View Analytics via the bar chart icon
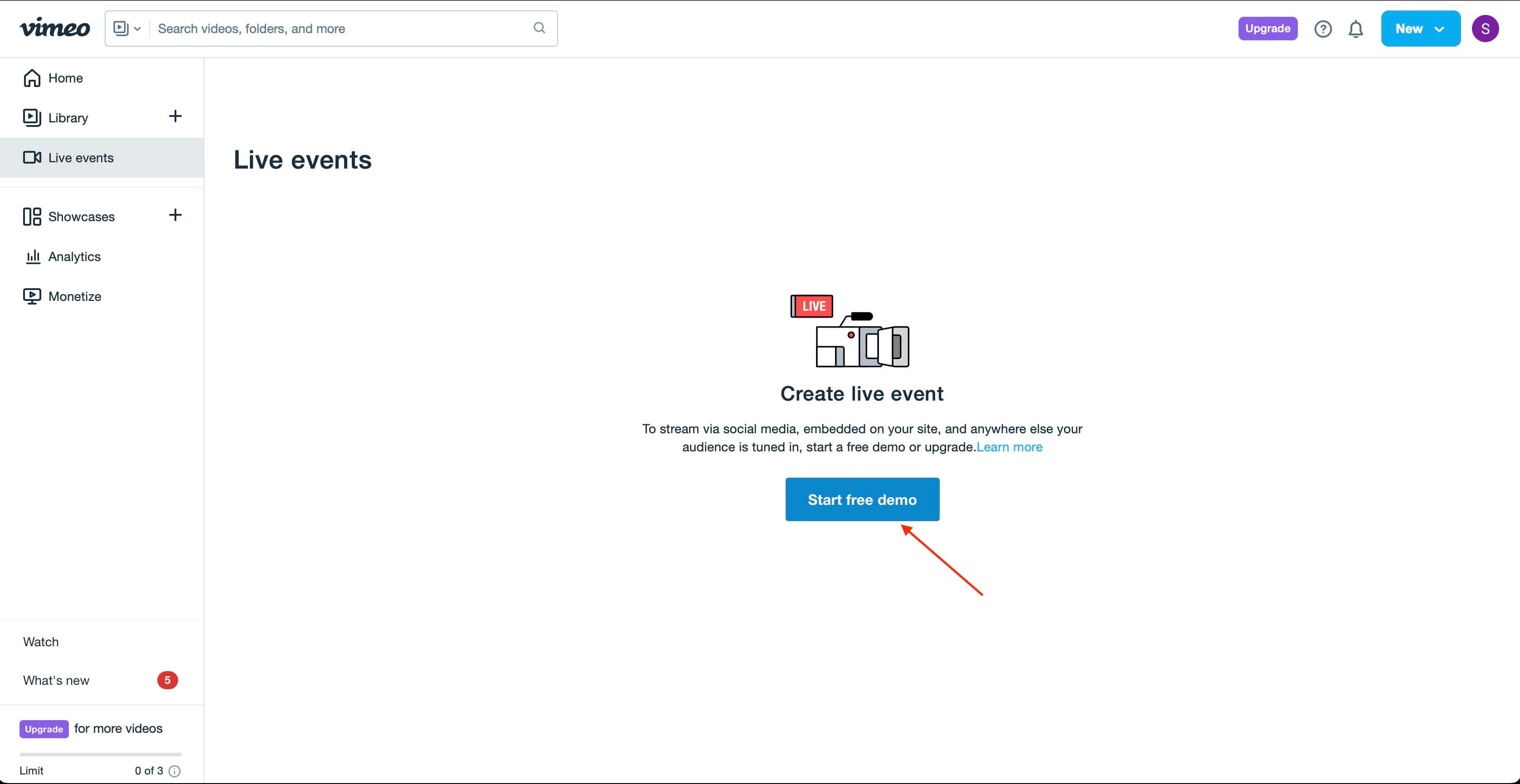1520x784 pixels. (33, 256)
